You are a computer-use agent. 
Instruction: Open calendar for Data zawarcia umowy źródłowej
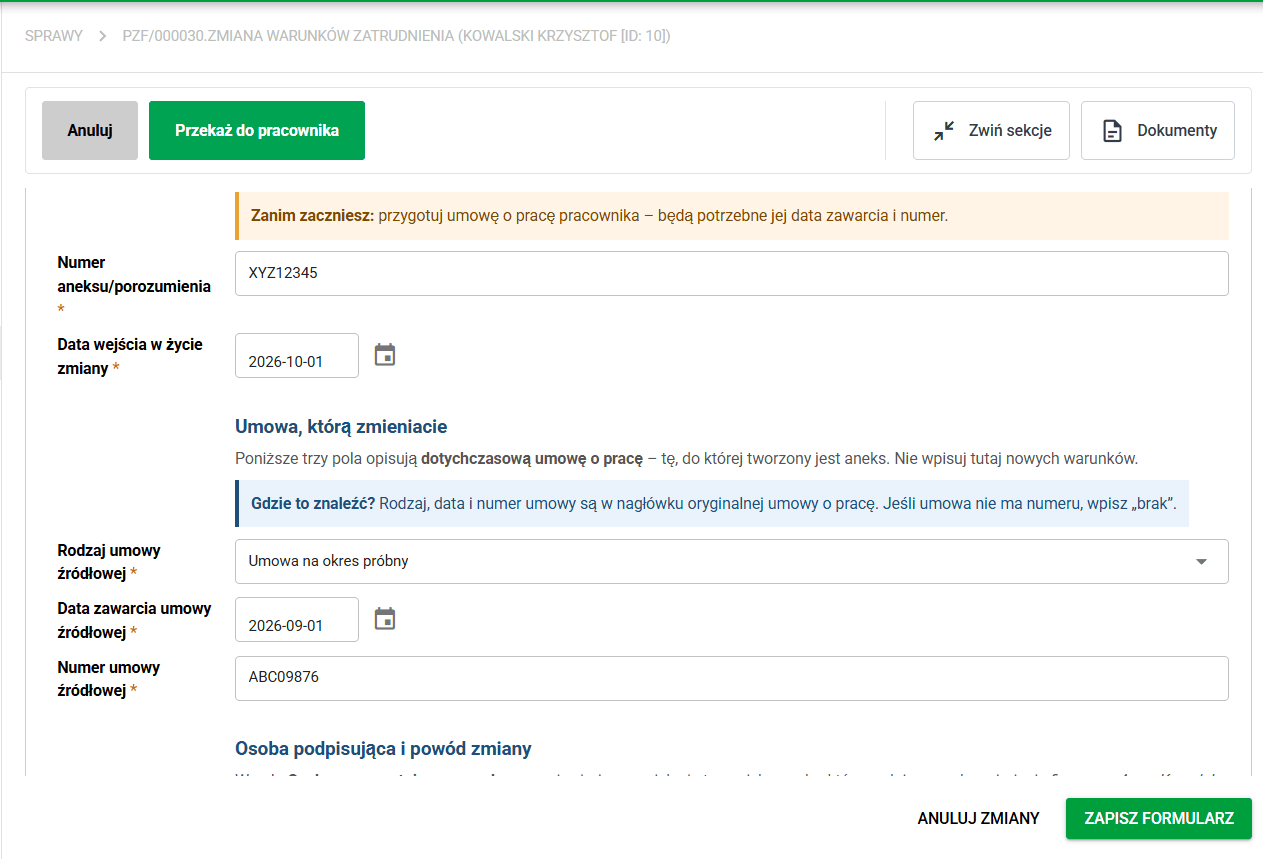(385, 619)
